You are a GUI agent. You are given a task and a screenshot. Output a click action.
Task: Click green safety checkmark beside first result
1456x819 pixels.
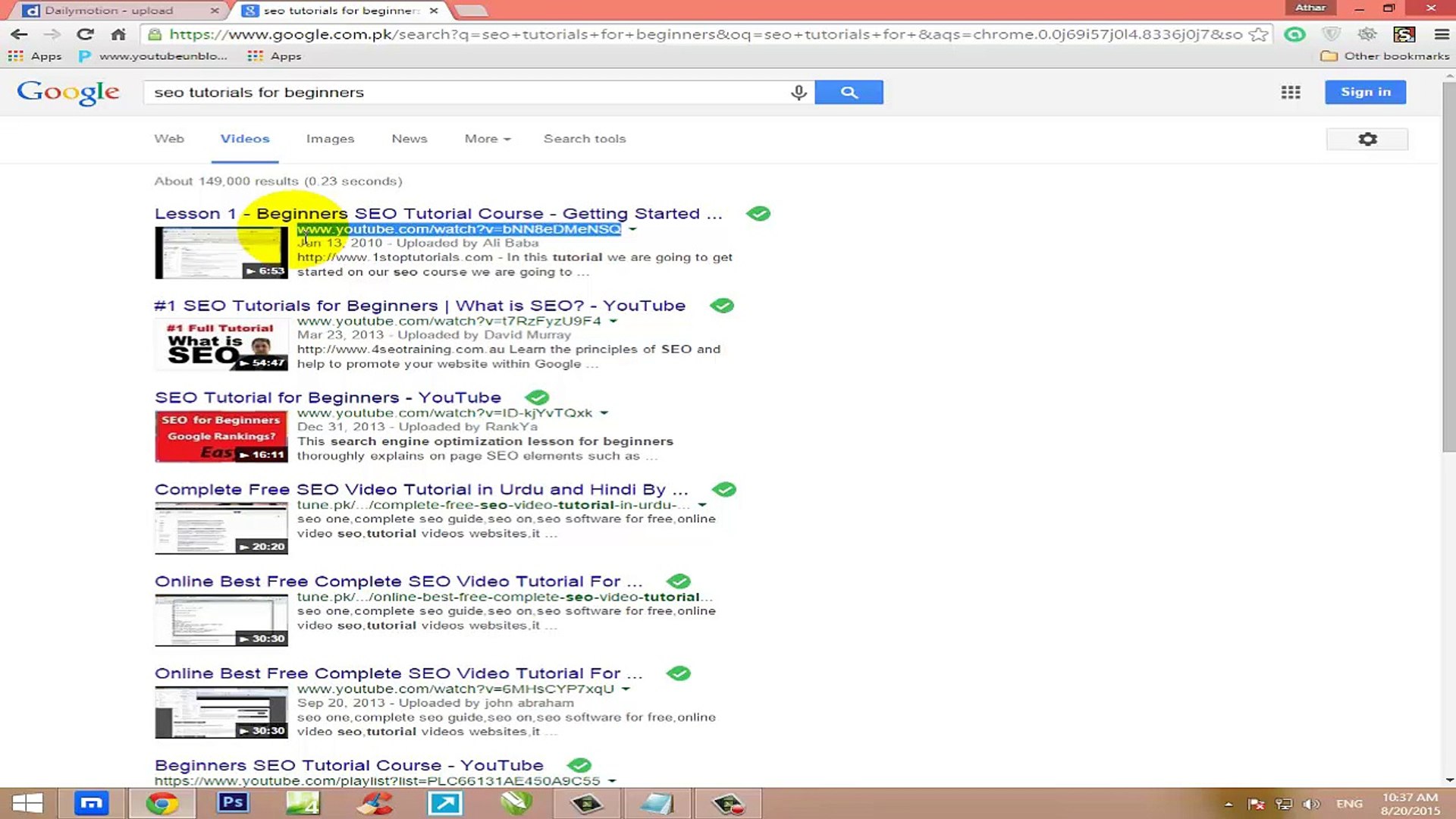758,214
